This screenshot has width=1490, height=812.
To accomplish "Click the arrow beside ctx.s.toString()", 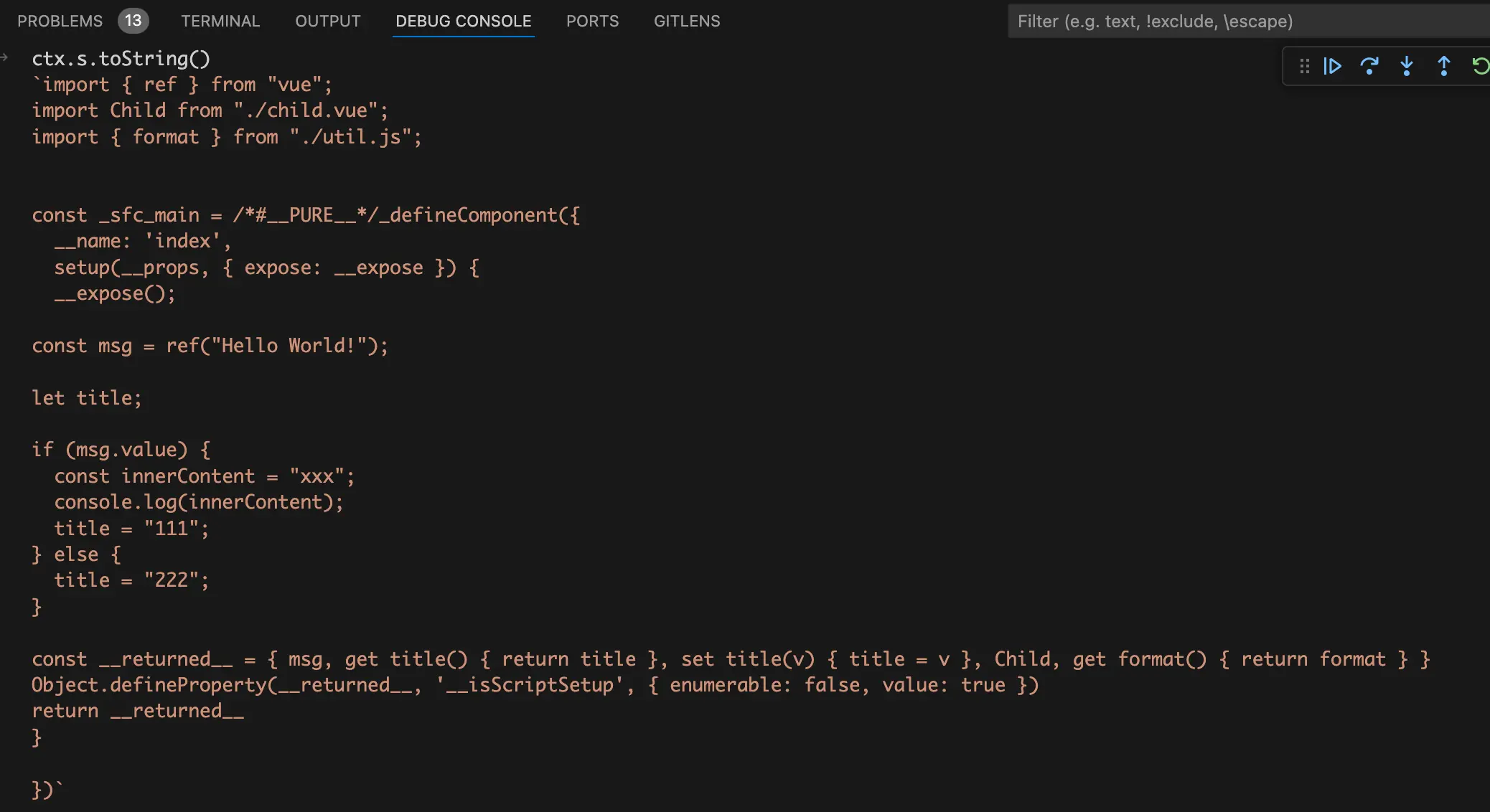I will click(5, 57).
